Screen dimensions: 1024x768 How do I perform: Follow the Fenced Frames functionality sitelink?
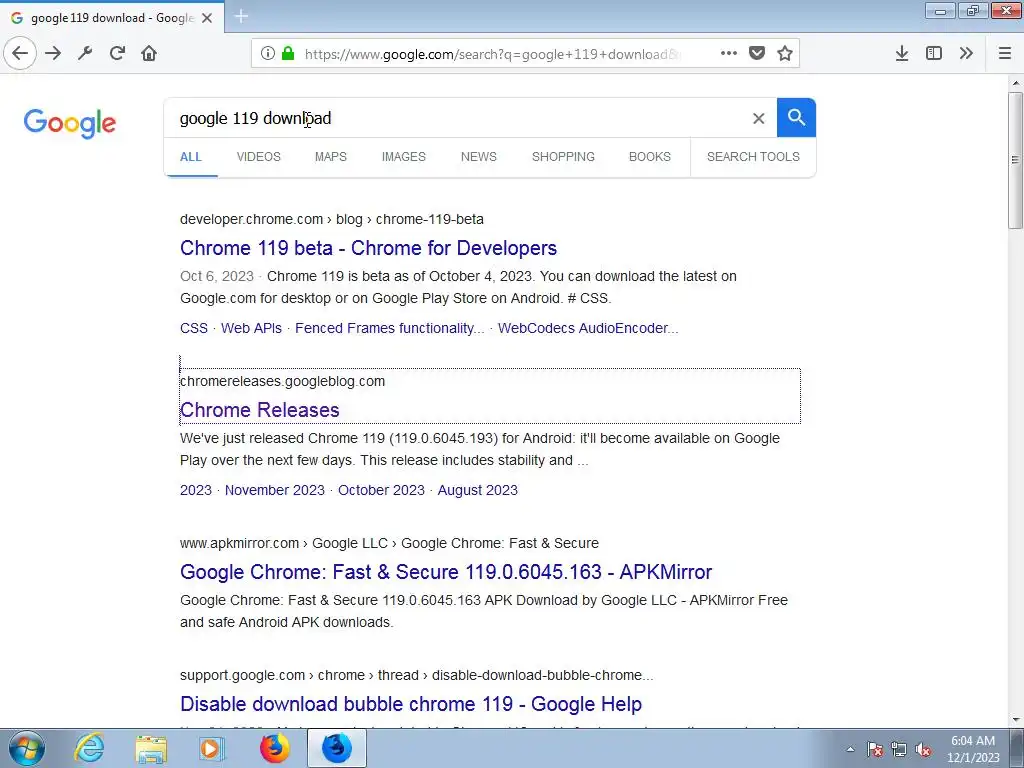coord(390,328)
